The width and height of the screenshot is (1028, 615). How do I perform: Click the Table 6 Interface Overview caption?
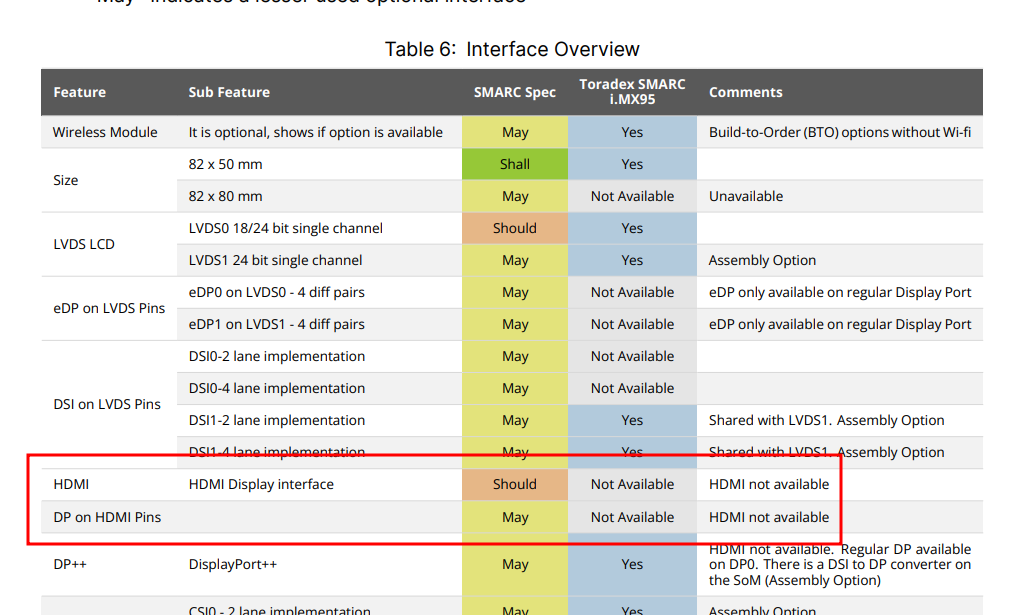(512, 49)
